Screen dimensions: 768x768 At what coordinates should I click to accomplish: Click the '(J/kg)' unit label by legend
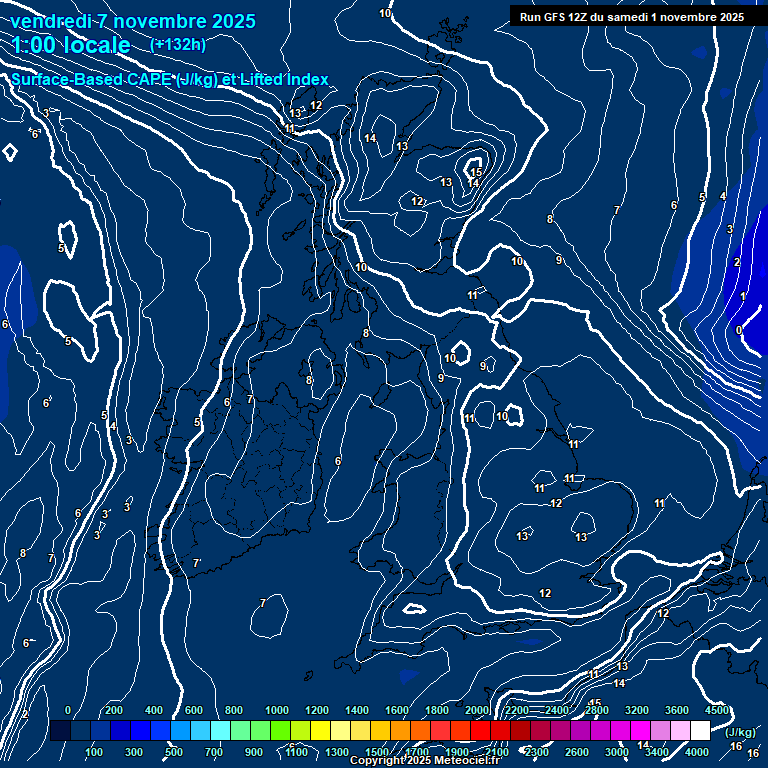click(x=739, y=732)
